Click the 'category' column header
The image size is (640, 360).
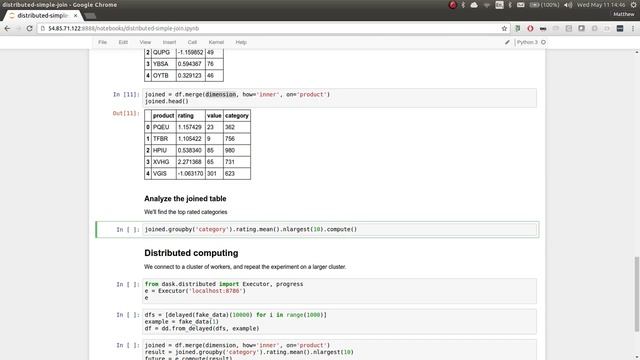[x=237, y=116]
